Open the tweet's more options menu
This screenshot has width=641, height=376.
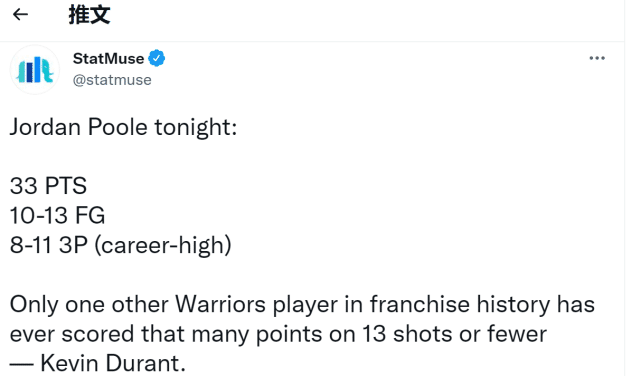597,58
